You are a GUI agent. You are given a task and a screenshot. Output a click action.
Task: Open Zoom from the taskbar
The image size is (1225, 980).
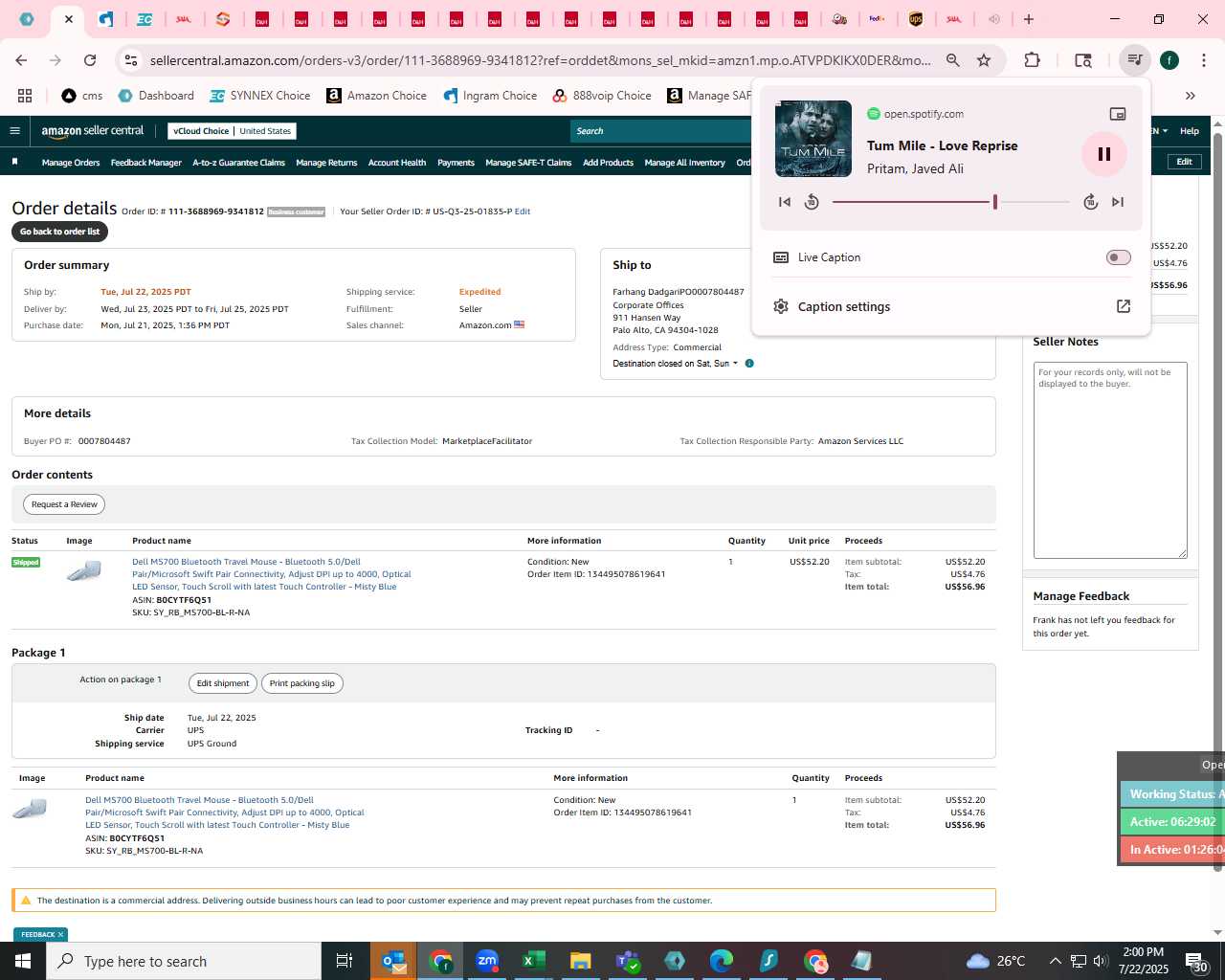(487, 961)
